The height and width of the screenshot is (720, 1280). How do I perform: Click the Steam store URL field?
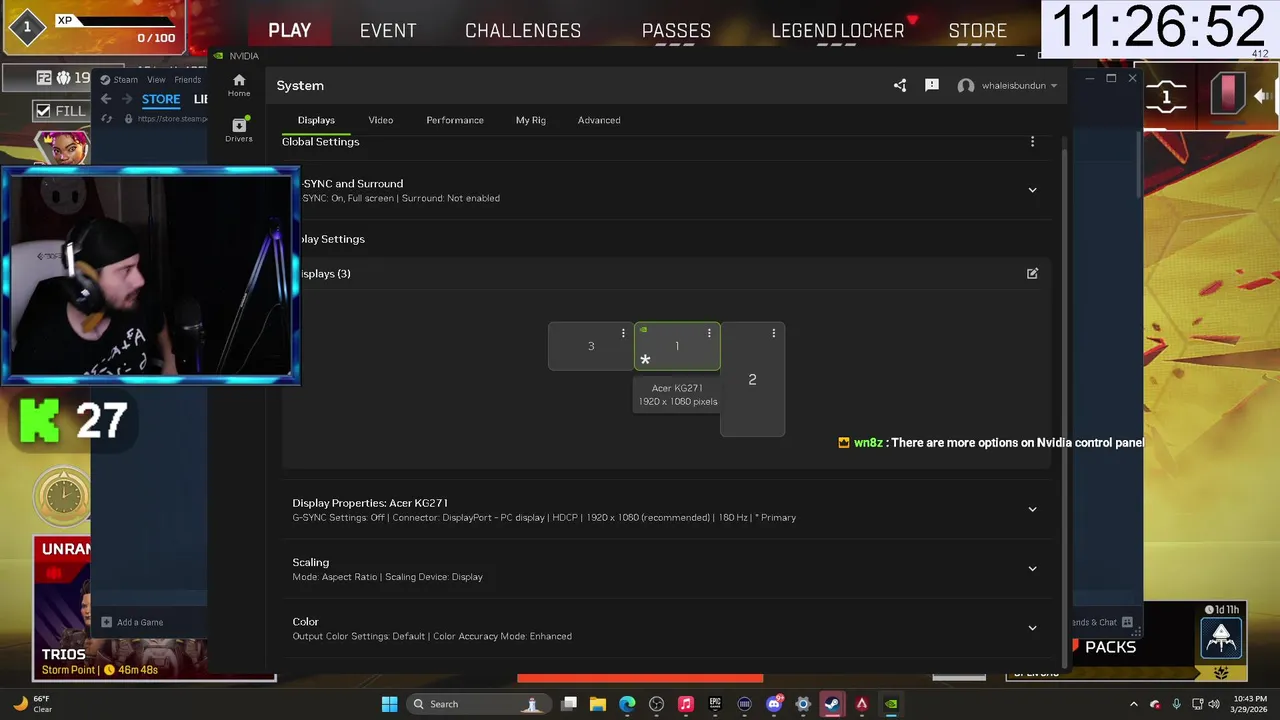tap(172, 119)
